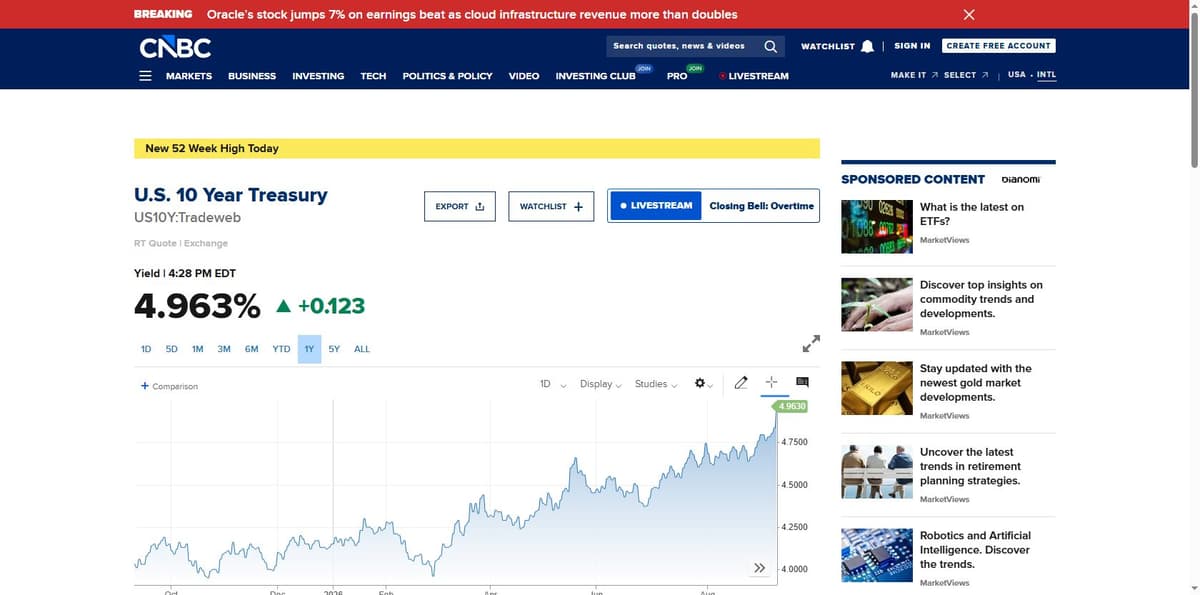Go to the PRO section
Viewport: 1200px width, 595px height.
(677, 76)
